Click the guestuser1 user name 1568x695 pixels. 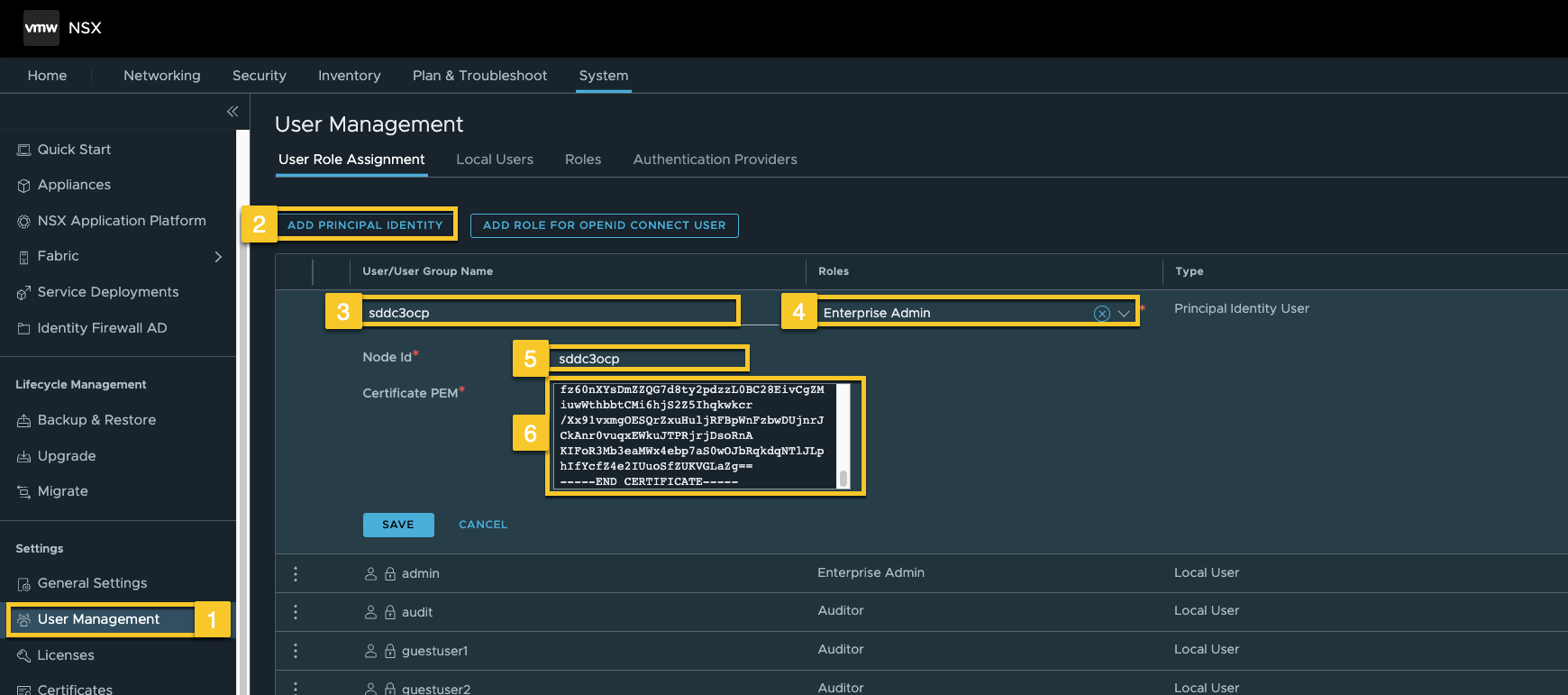[434, 651]
